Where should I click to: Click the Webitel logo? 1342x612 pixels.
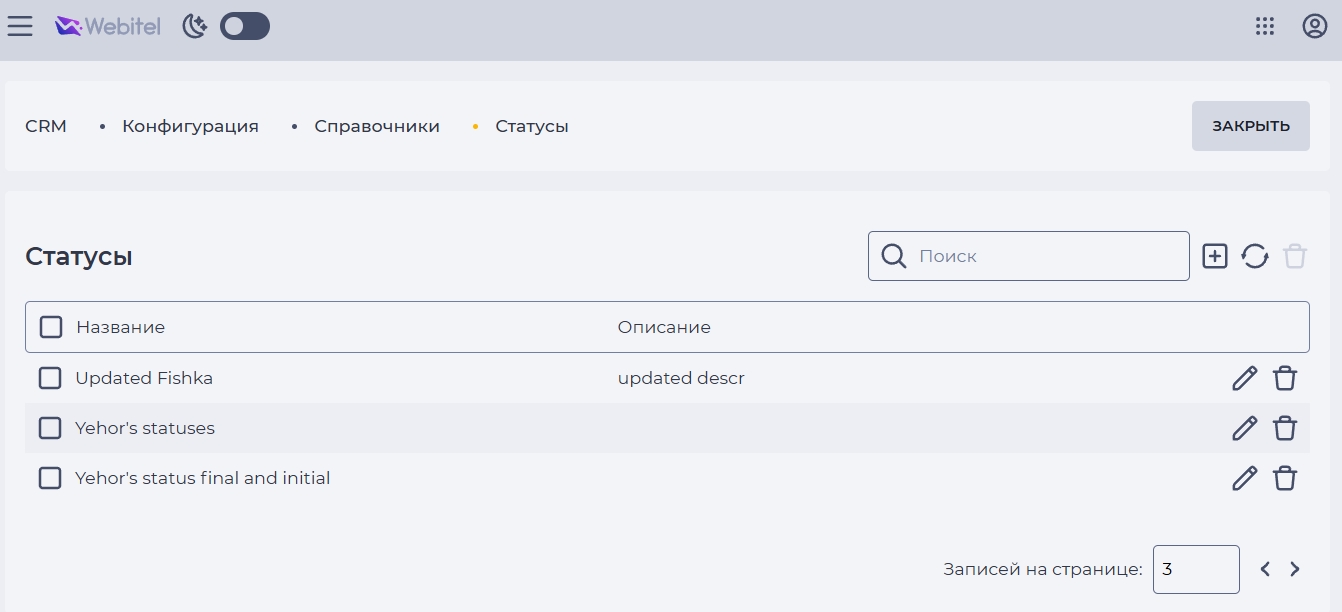point(108,26)
